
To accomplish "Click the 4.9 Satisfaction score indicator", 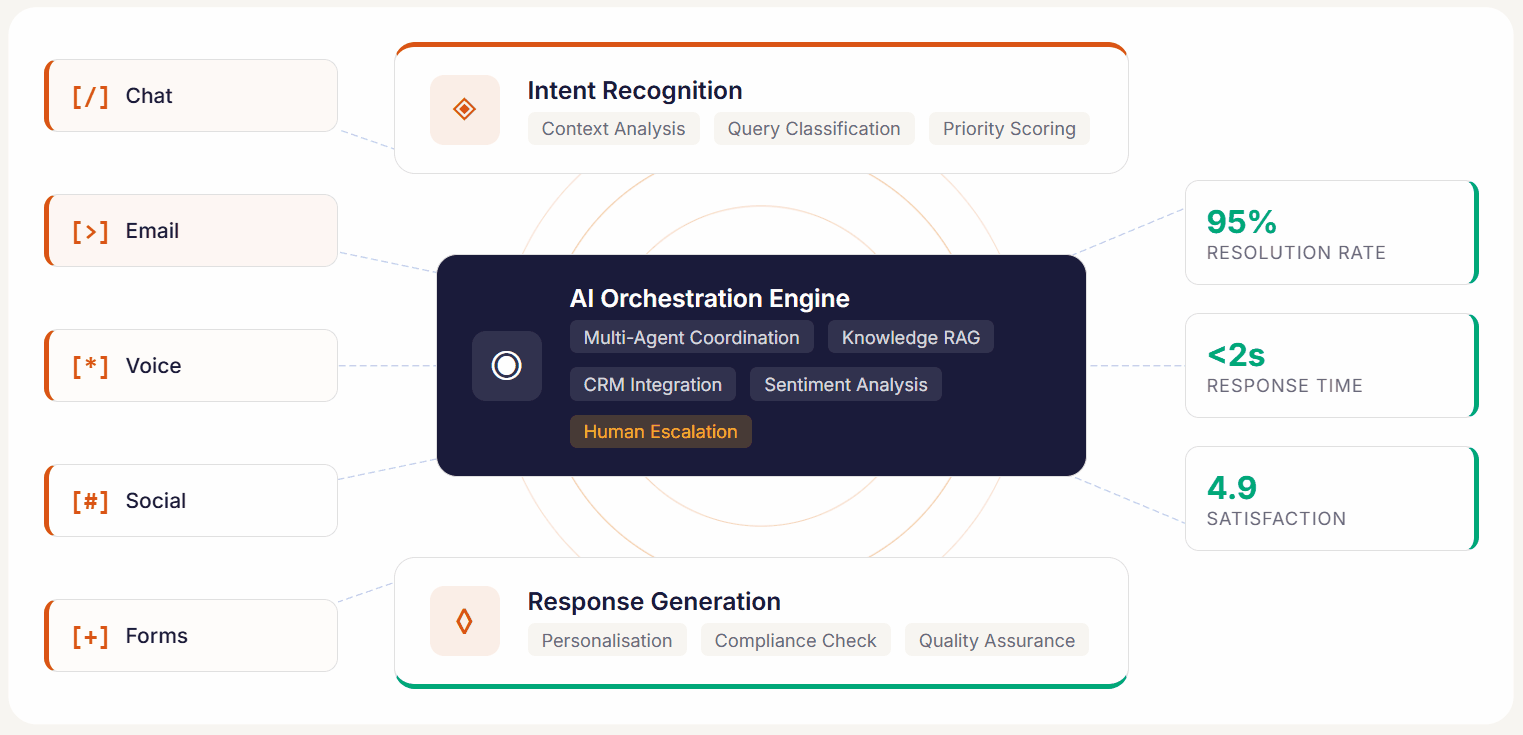I will (1330, 498).
